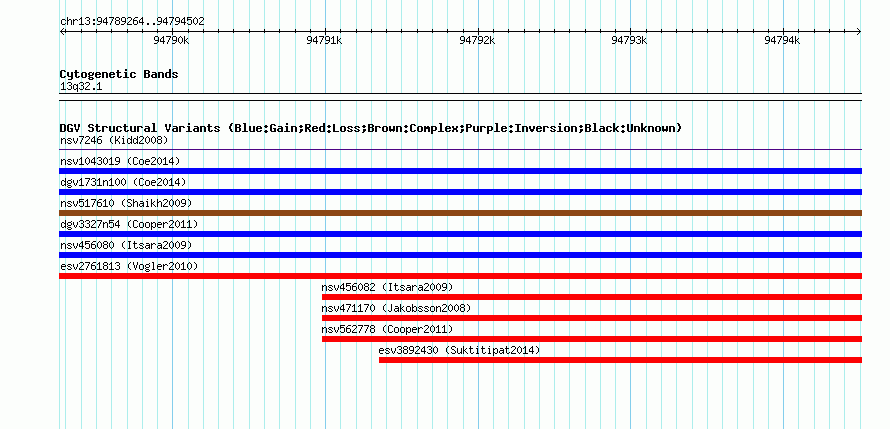Click the 94793k ruler mark
The height and width of the screenshot is (429, 890).
629,40
